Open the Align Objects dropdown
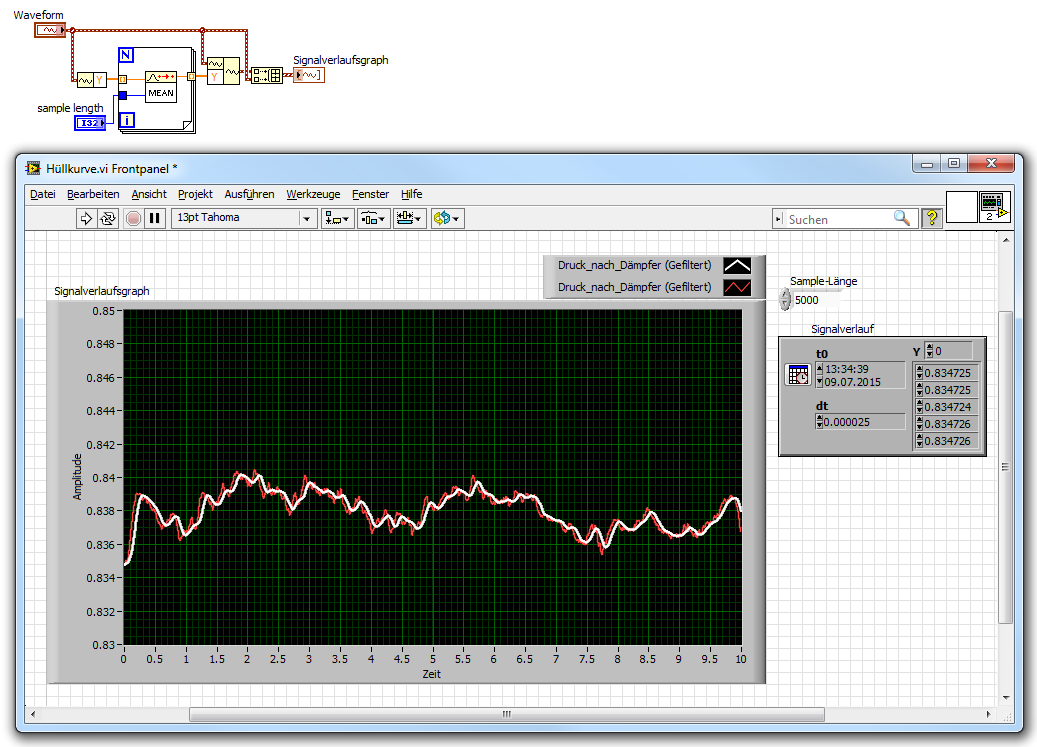Screen dimensions: 1037x747 click(x=337, y=218)
